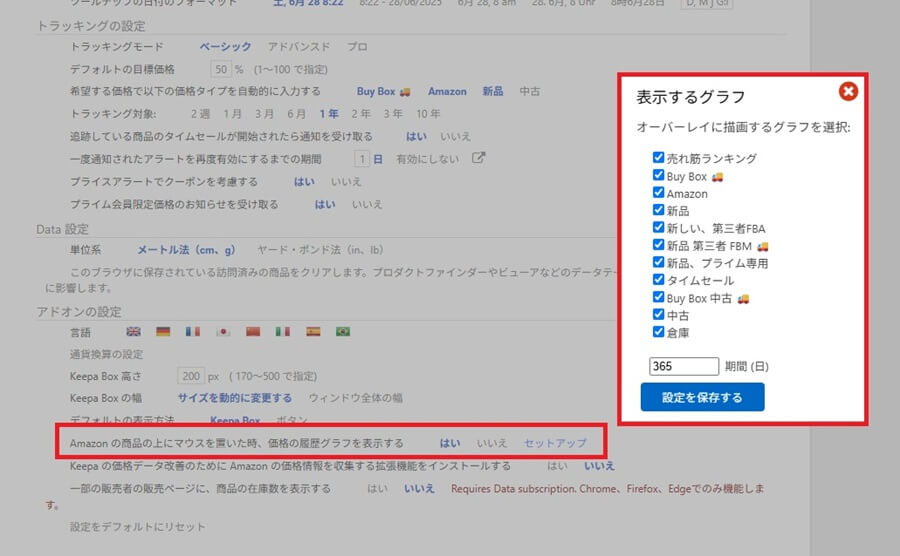
Task: Uncheck the 新品 checkbox in popup
Action: pos(658,209)
